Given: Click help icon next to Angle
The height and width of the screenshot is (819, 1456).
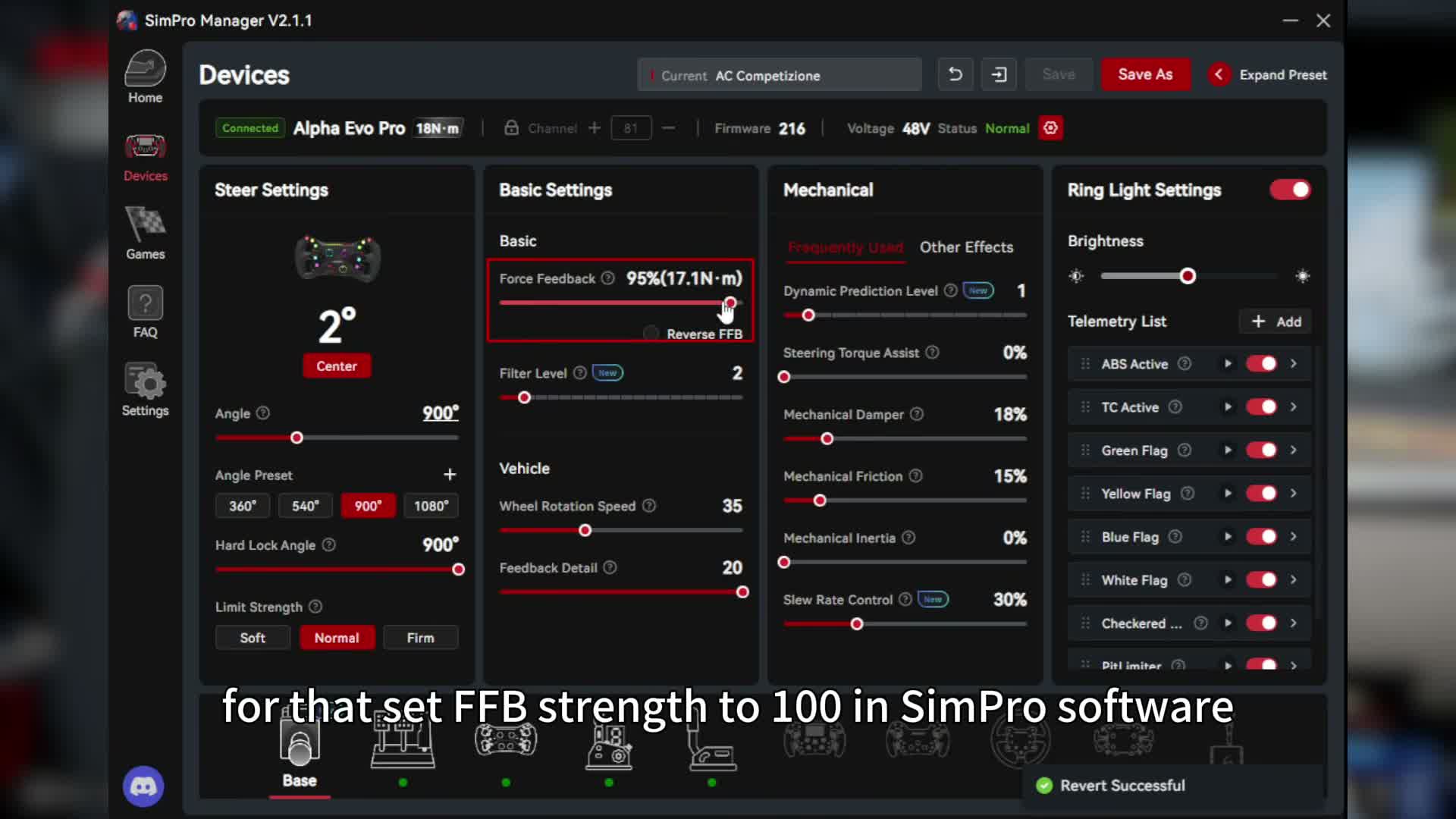Looking at the screenshot, I should (x=262, y=413).
